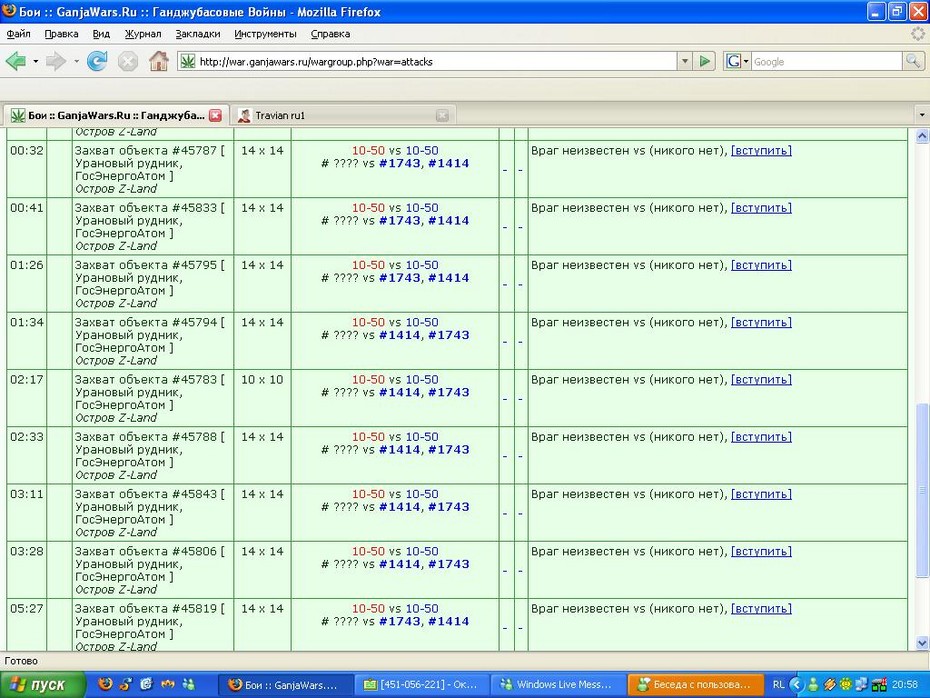Focus the Google search field
This screenshot has height=698, width=930.
point(827,61)
